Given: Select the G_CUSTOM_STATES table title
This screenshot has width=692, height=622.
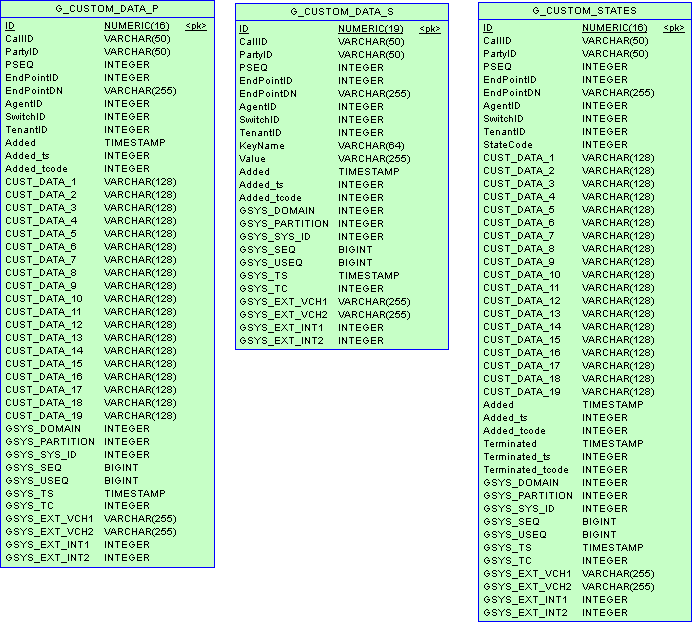Looking at the screenshot, I should point(584,11).
